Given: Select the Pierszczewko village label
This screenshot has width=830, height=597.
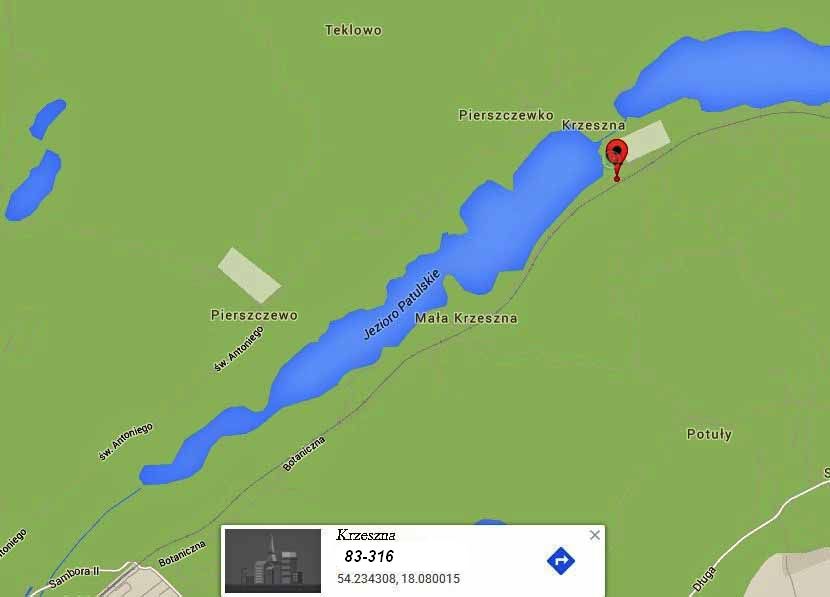Looking at the screenshot, I should point(506,115).
